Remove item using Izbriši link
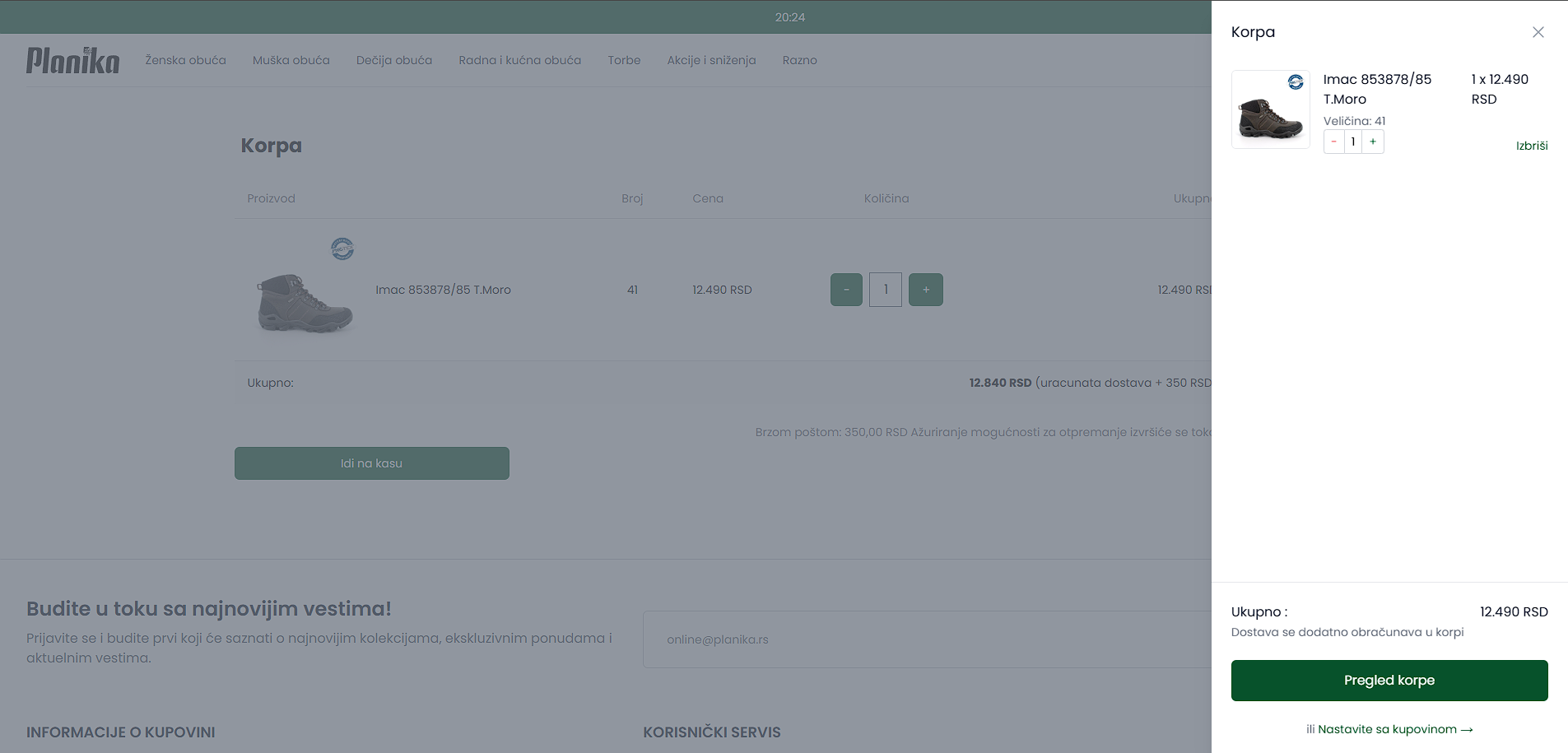 [1531, 146]
